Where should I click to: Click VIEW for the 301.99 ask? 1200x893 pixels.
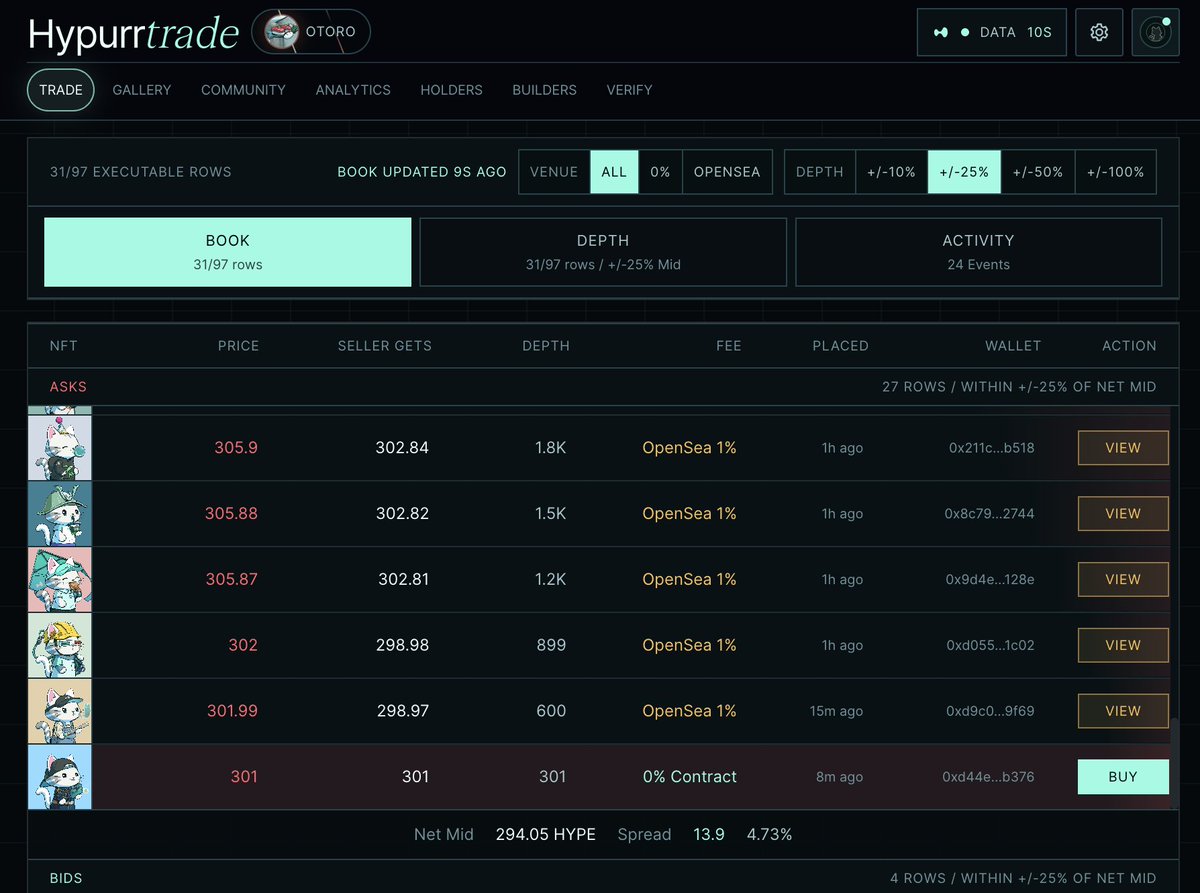1123,711
